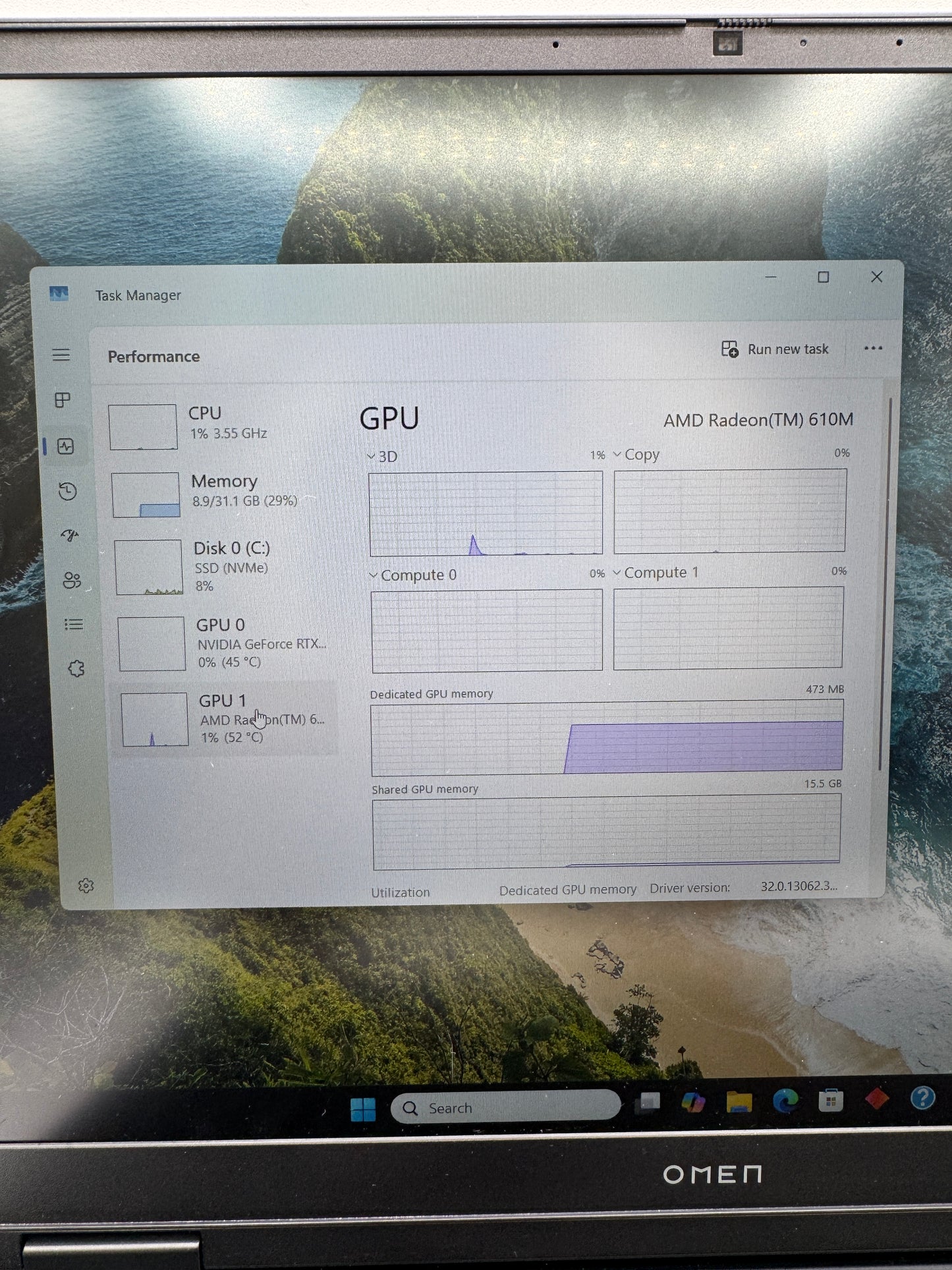952x1270 pixels.
Task: Open Microsoft Store from the taskbar
Action: click(831, 1100)
